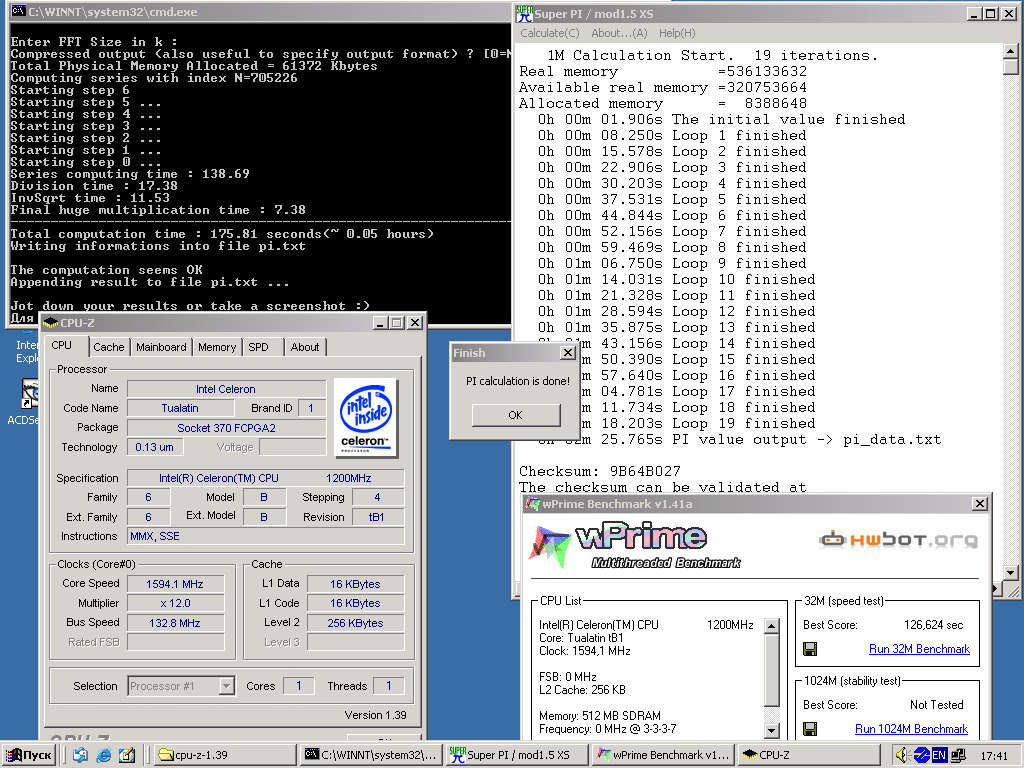
Task: Click the Cores value field
Action: (298, 686)
